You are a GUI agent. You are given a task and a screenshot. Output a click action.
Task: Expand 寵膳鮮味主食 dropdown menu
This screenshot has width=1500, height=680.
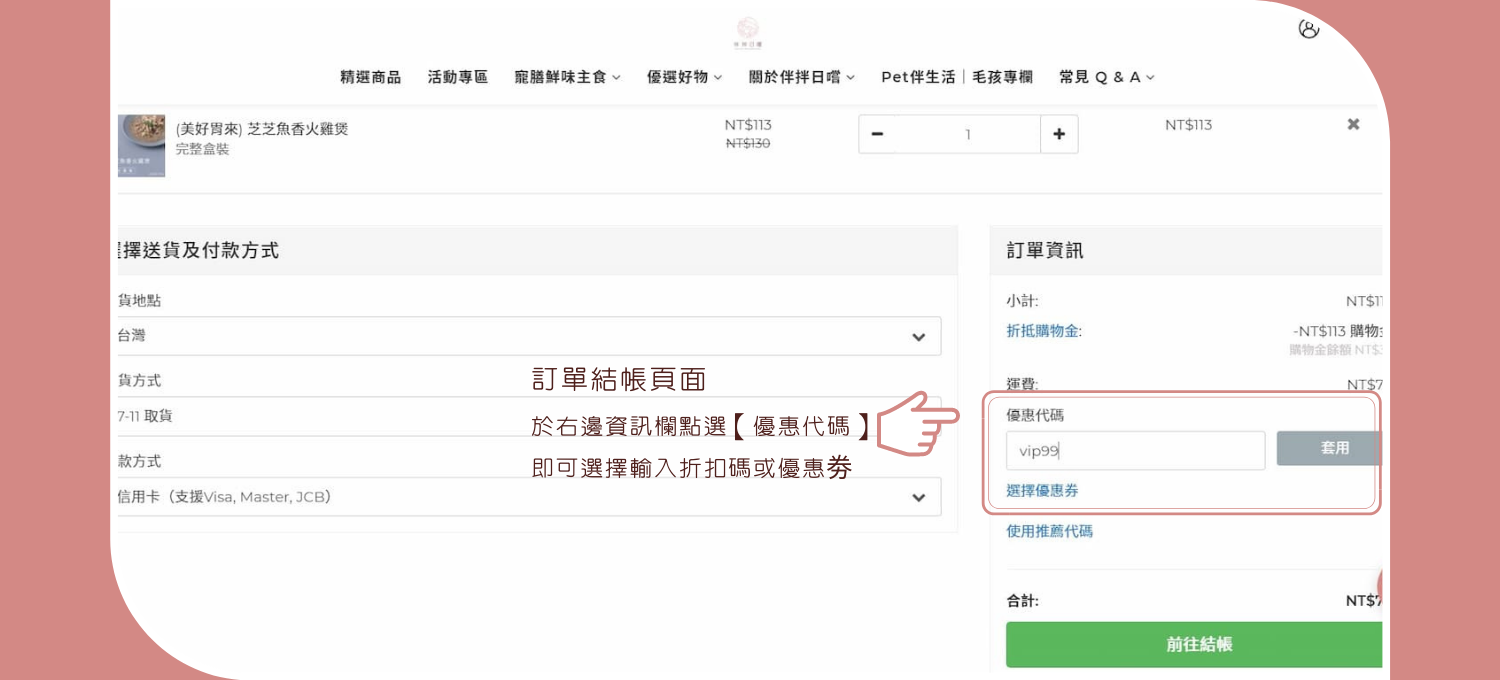point(567,77)
